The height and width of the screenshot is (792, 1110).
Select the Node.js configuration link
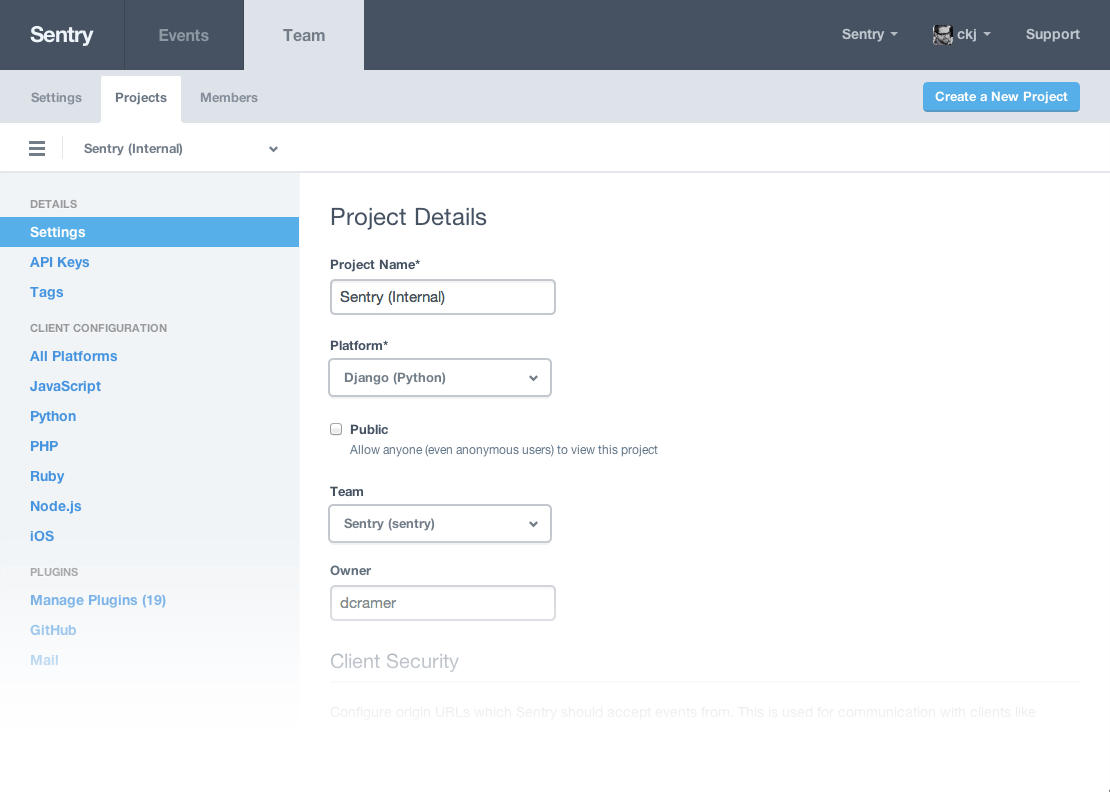pos(56,506)
